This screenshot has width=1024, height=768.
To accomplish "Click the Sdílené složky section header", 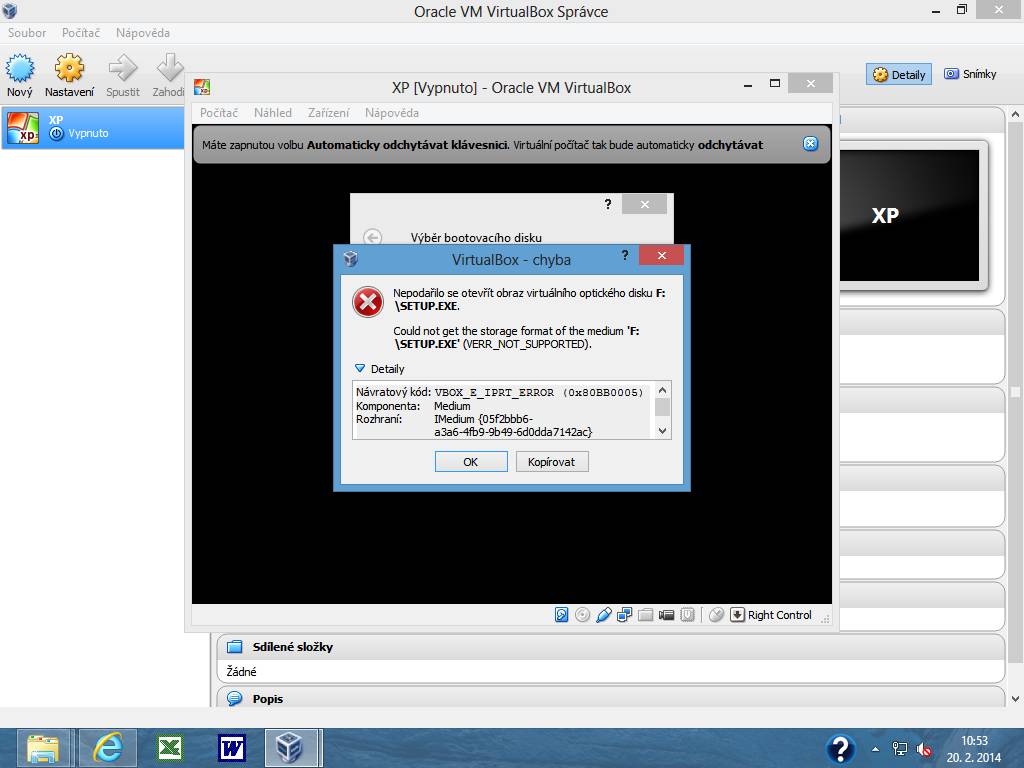I will tap(609, 647).
